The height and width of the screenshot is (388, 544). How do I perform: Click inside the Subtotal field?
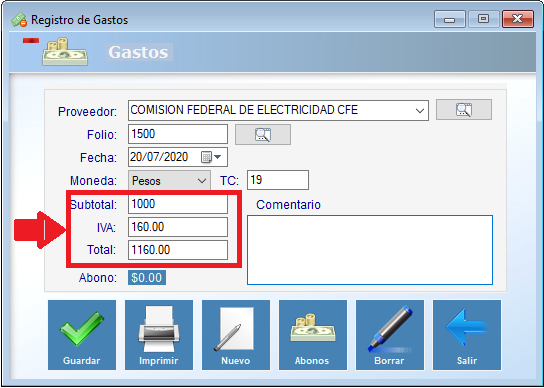point(178,204)
